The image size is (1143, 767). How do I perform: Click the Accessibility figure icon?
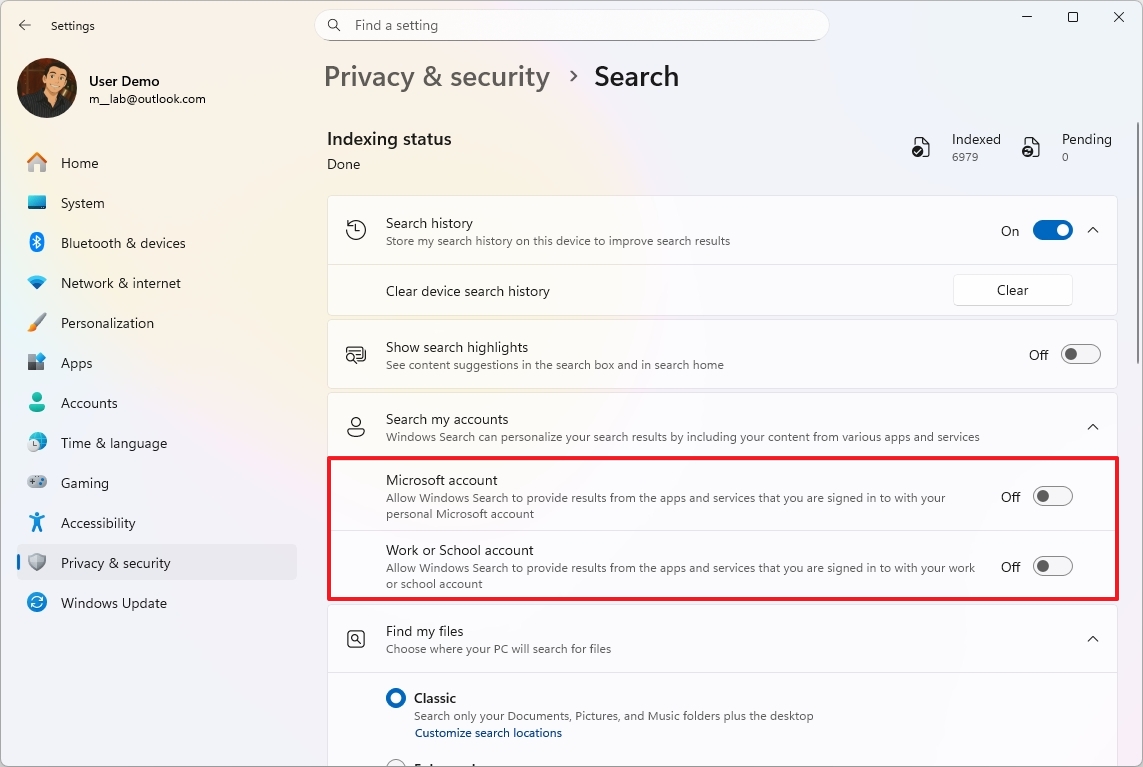(37, 523)
